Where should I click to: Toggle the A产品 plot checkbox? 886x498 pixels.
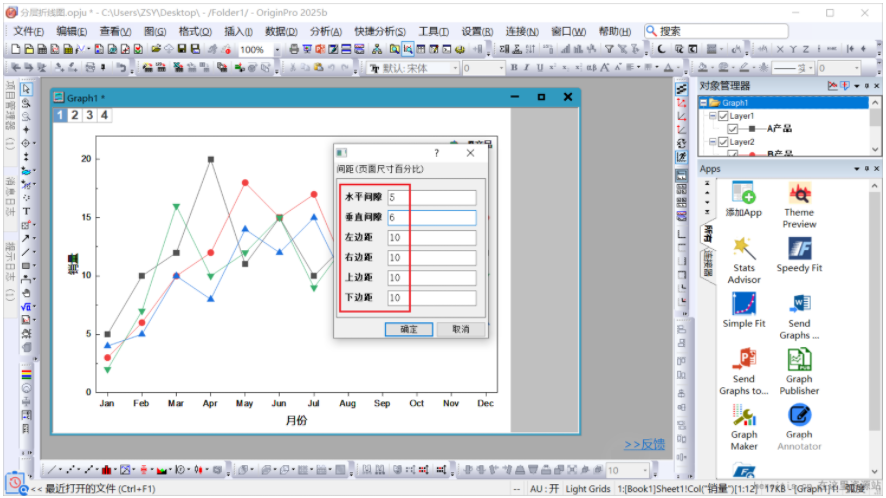point(733,129)
